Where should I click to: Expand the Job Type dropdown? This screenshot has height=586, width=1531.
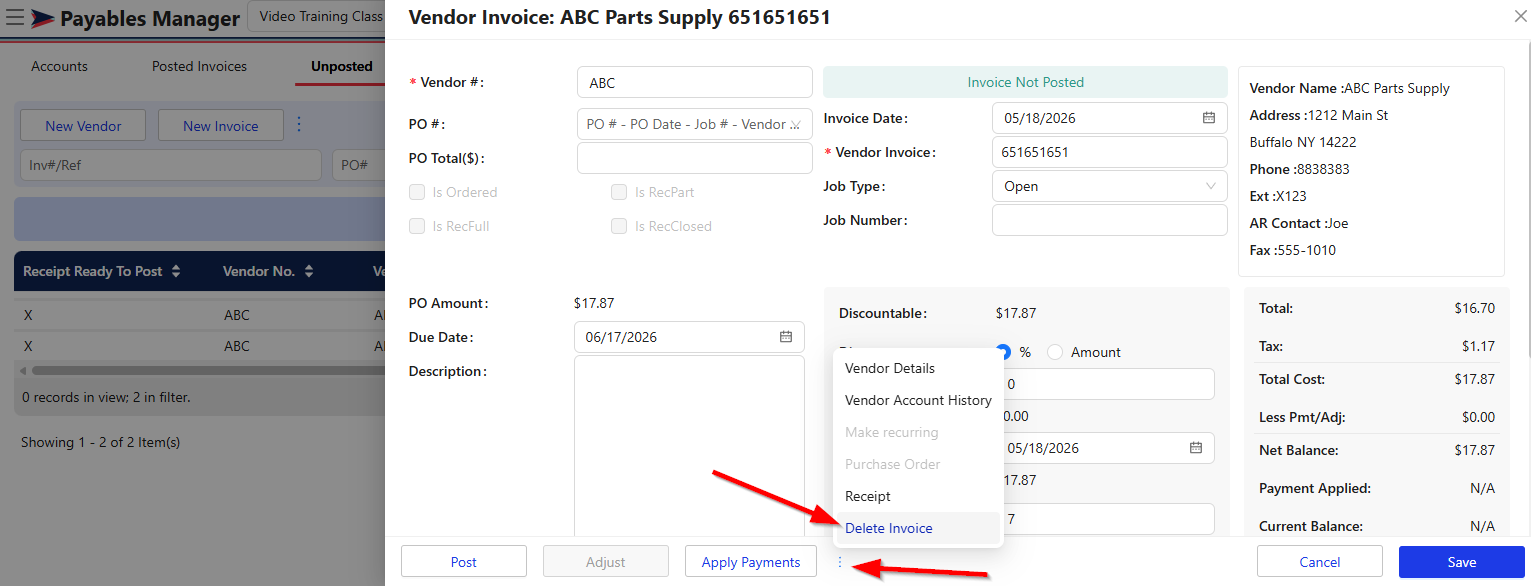tap(1110, 186)
